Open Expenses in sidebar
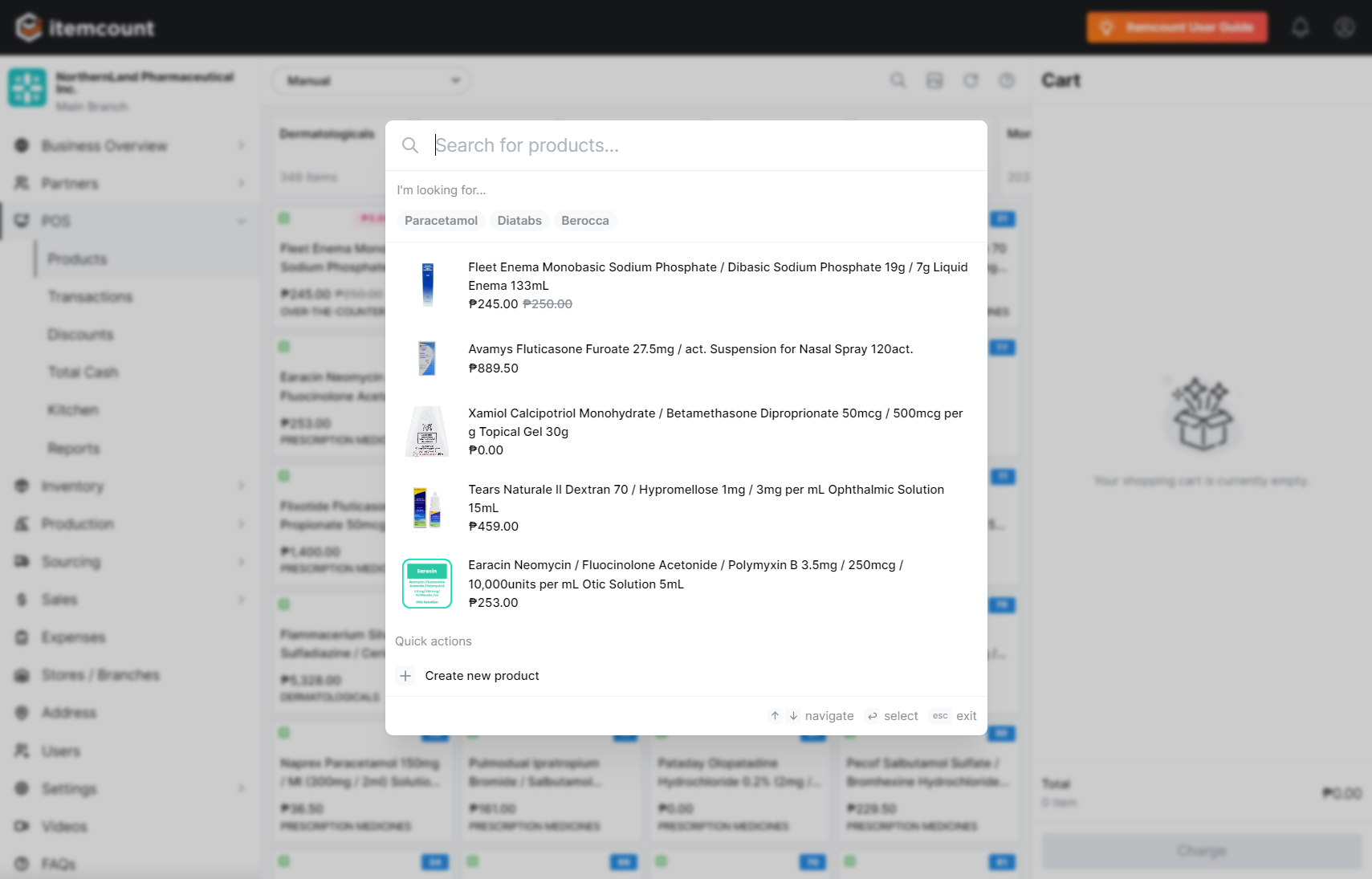The height and width of the screenshot is (879, 1372). coord(130,637)
